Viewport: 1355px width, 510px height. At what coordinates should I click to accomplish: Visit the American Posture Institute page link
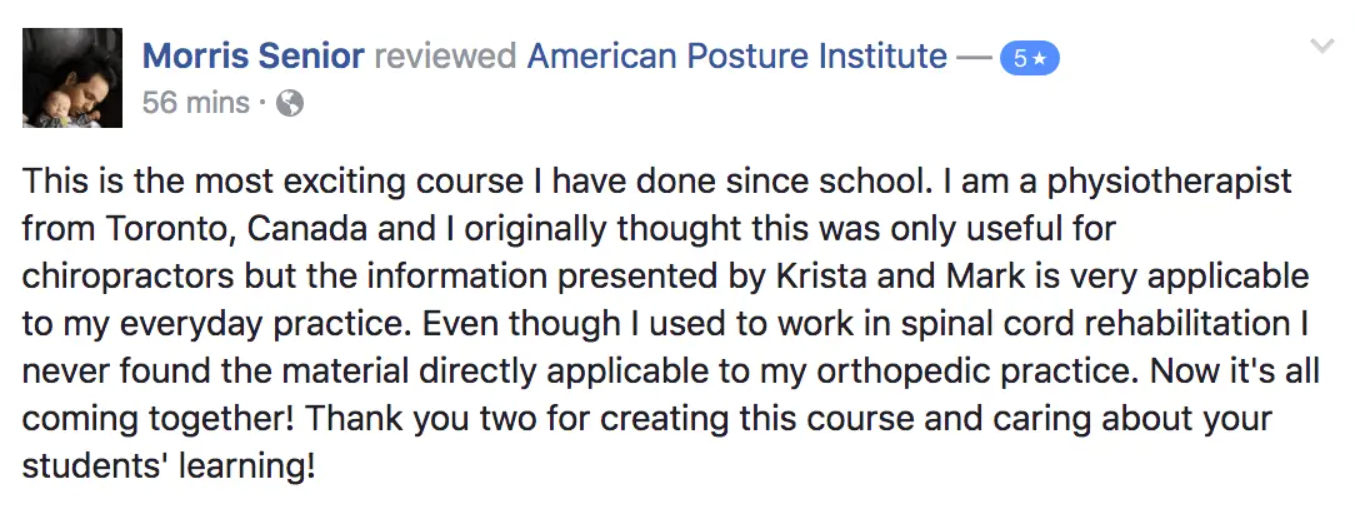[736, 56]
